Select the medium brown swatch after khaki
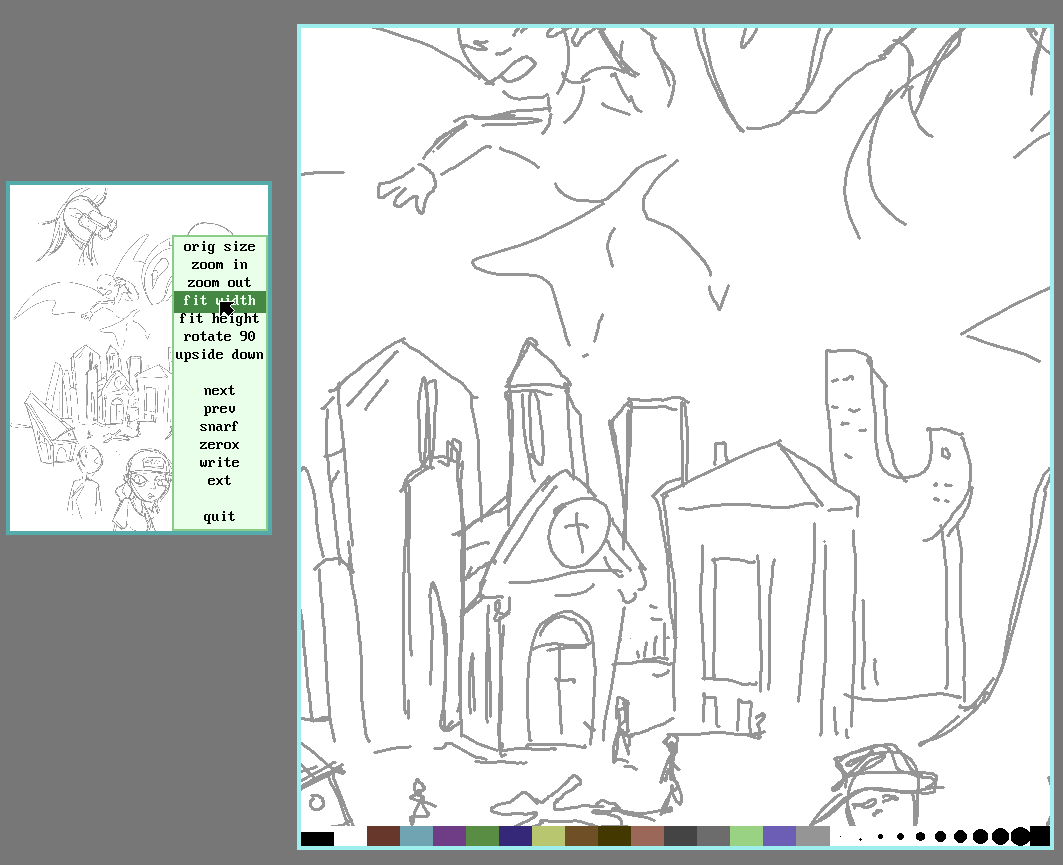 (x=582, y=837)
